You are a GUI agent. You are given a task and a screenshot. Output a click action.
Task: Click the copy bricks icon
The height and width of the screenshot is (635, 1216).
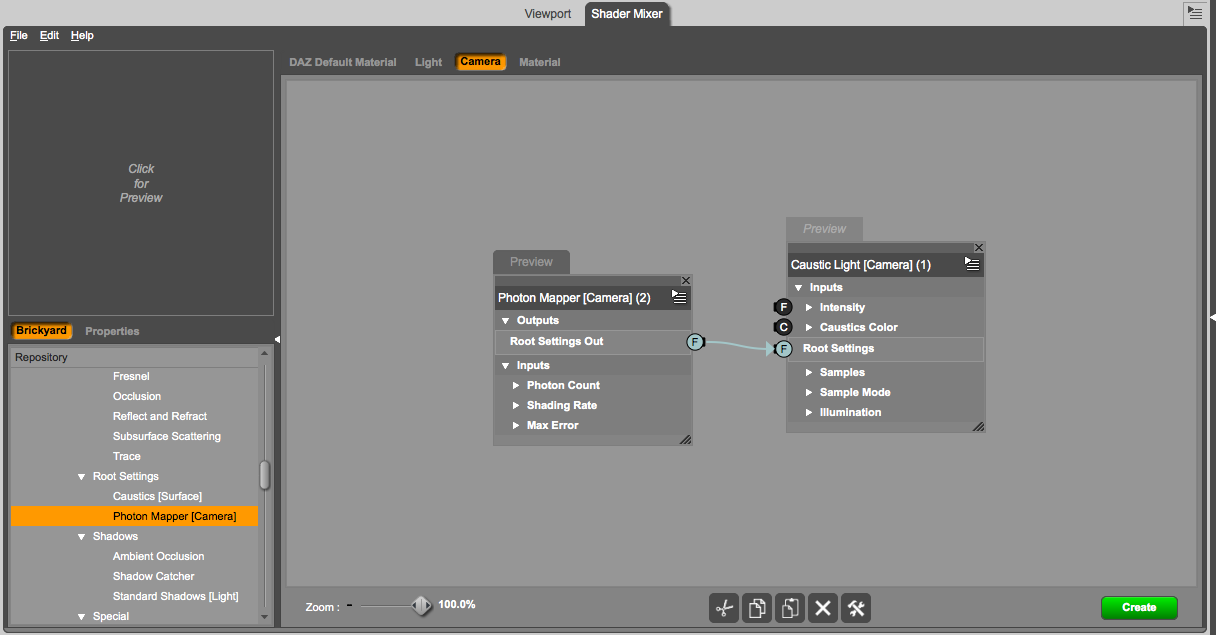click(757, 608)
